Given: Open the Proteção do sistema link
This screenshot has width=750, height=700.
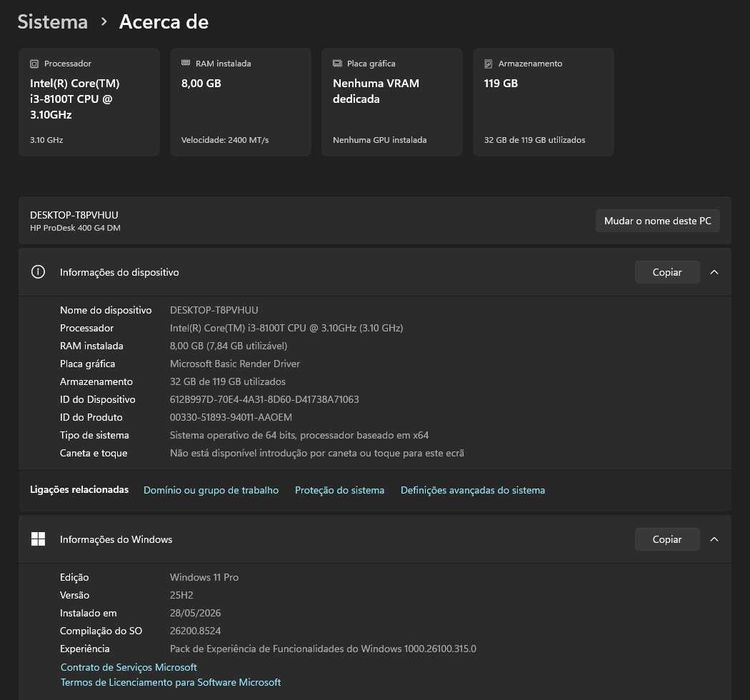Looking at the screenshot, I should 340,490.
